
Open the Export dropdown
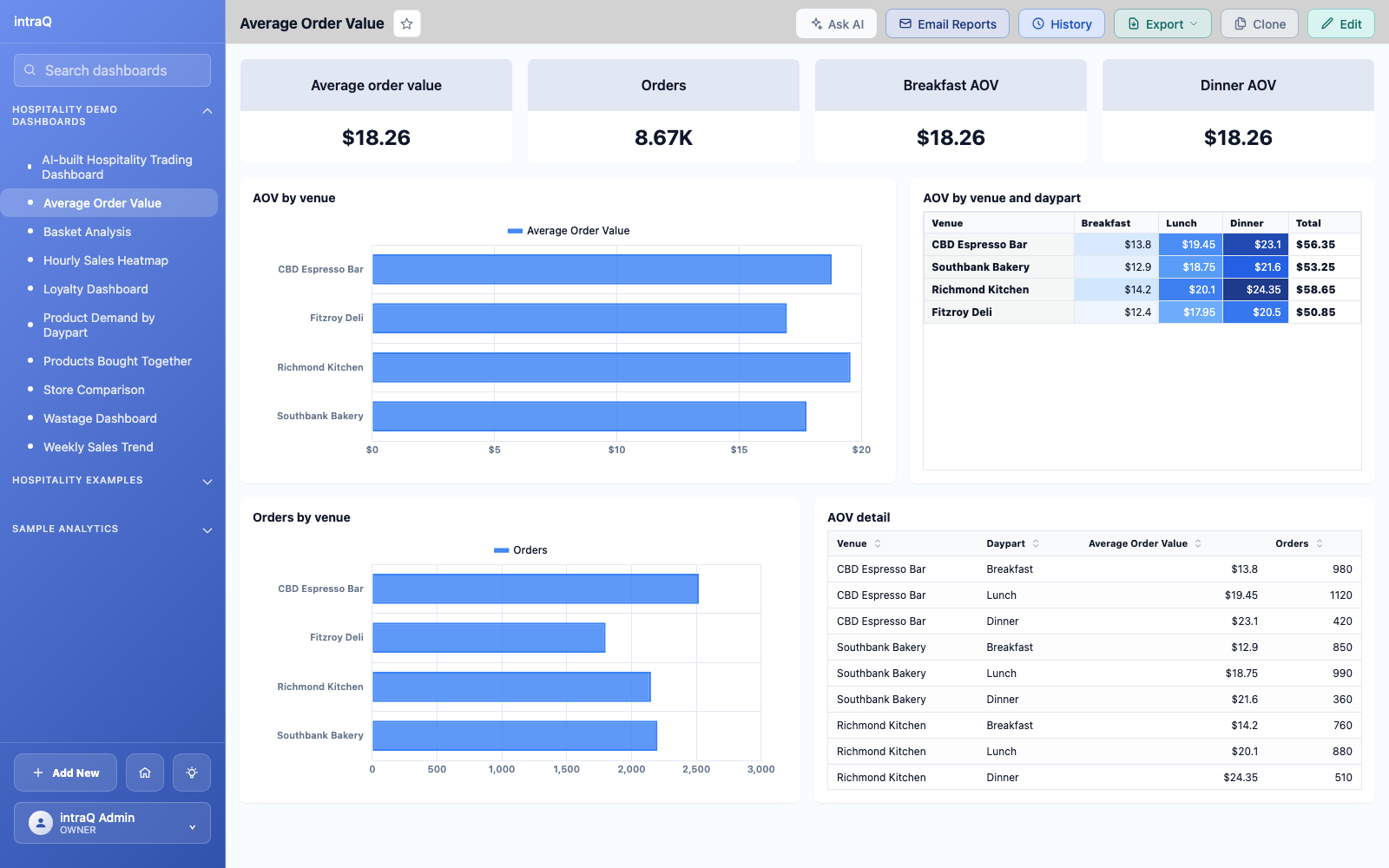1162,23
